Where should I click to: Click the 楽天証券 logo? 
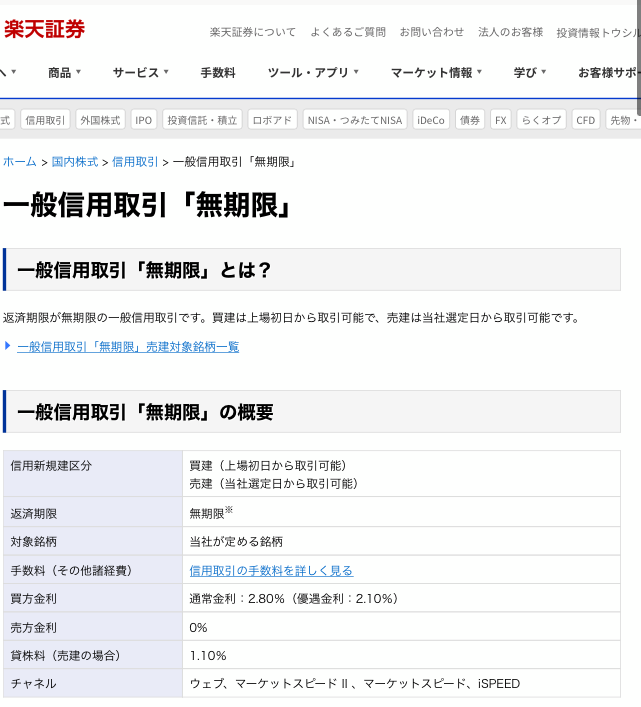point(44,29)
